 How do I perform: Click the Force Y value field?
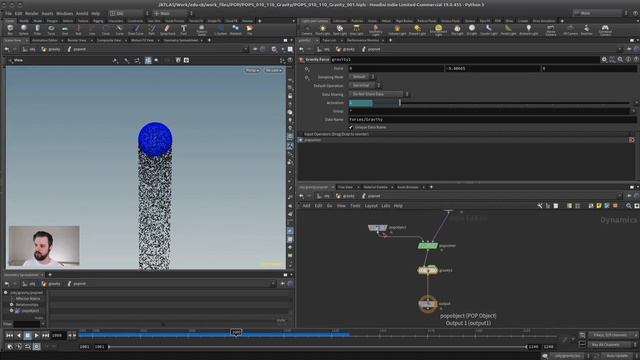(x=492, y=69)
